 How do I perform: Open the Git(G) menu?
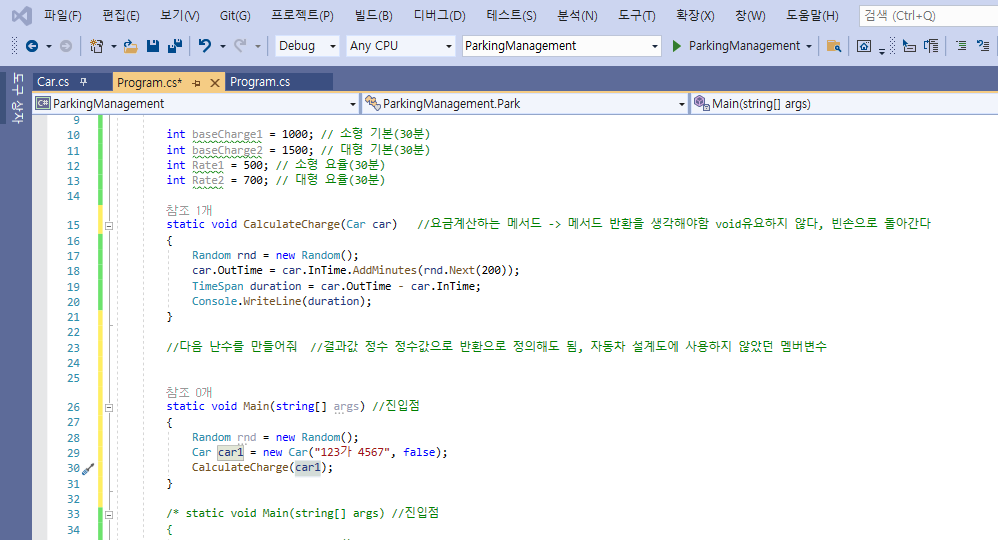pyautogui.click(x=235, y=15)
